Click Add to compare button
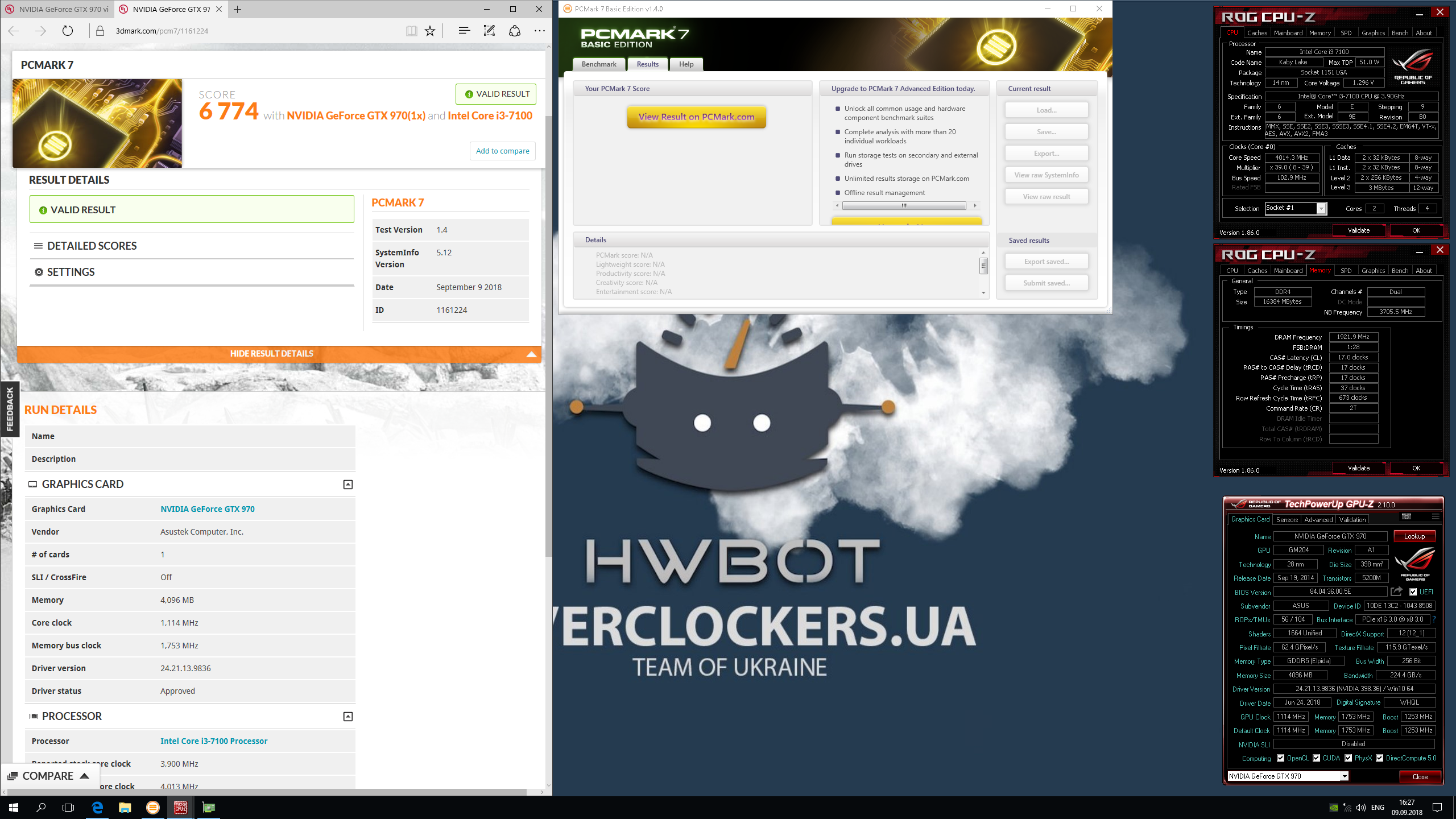 point(502,151)
